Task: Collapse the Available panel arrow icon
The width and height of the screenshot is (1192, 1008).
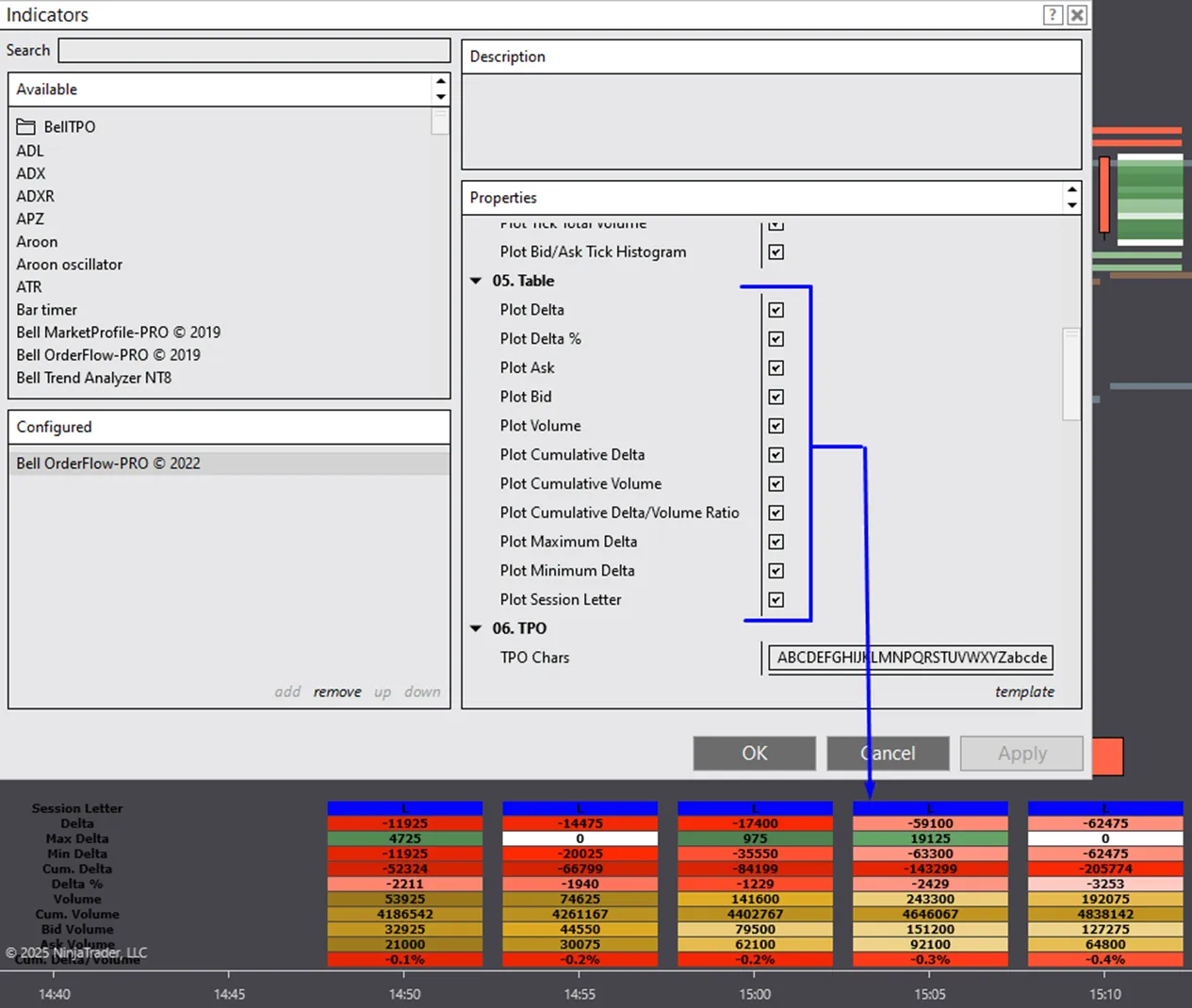Action: point(440,89)
